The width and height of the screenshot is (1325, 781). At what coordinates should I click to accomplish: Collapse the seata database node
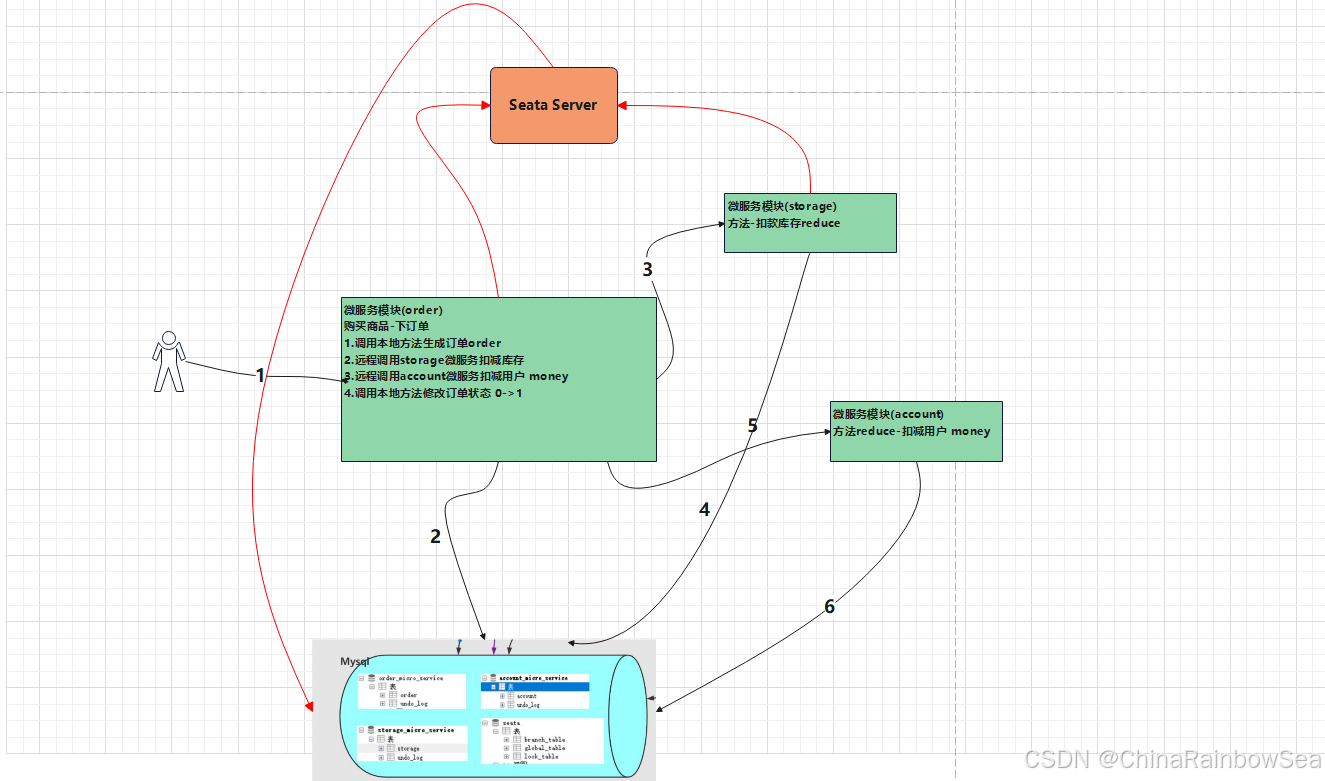point(485,723)
